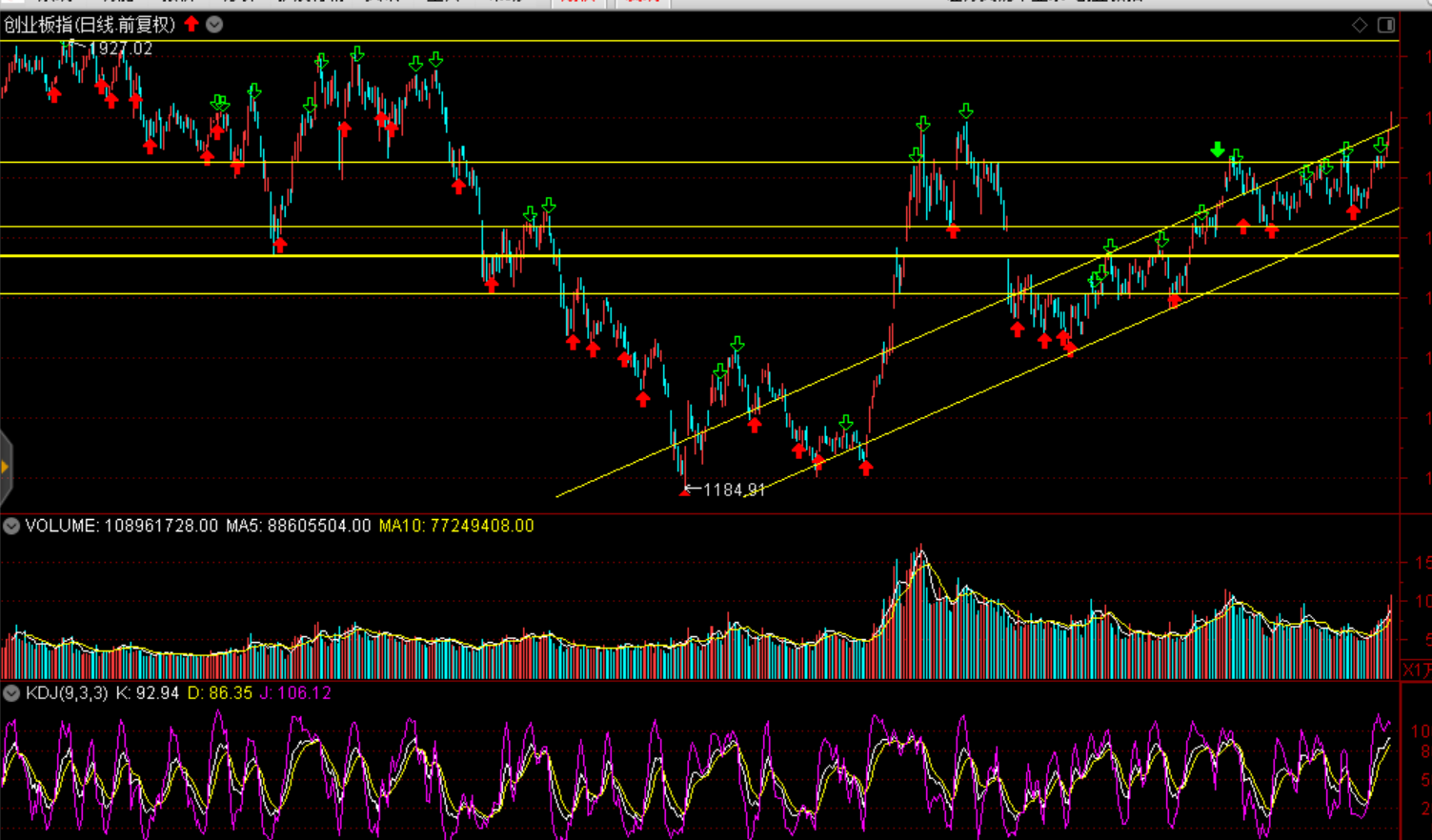Click the 创业板指(日线.前复权) title text
The height and width of the screenshot is (840, 1432).
click(x=90, y=25)
